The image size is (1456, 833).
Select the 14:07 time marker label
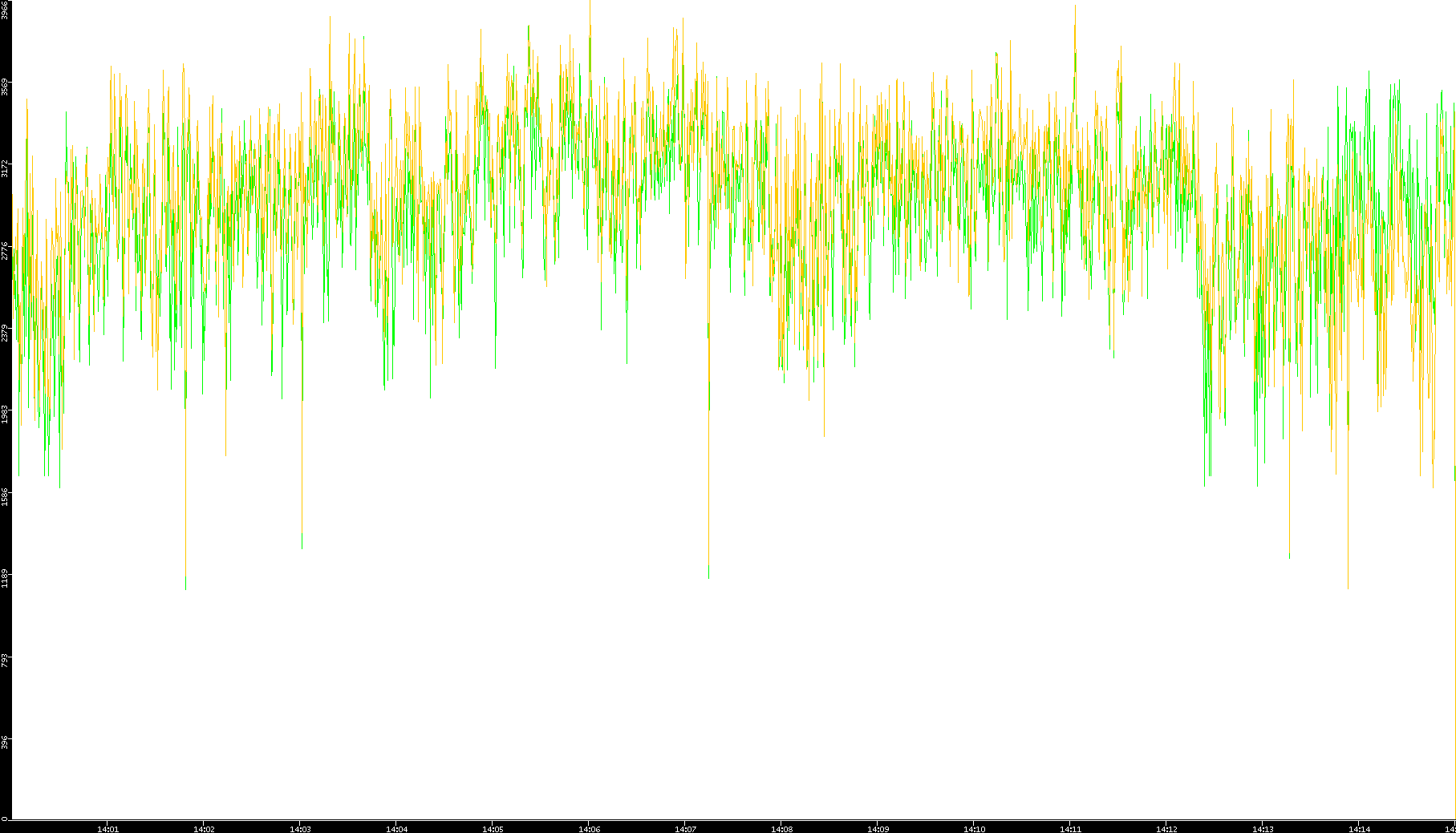pyautogui.click(x=685, y=829)
